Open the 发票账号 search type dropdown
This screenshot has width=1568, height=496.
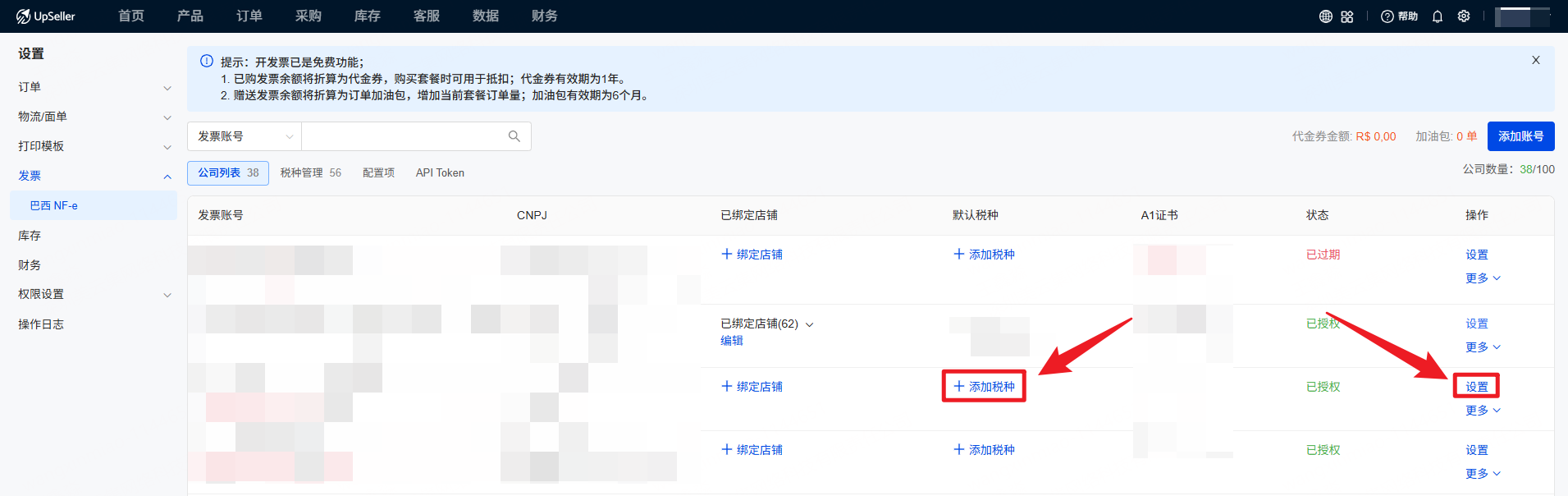tap(245, 136)
